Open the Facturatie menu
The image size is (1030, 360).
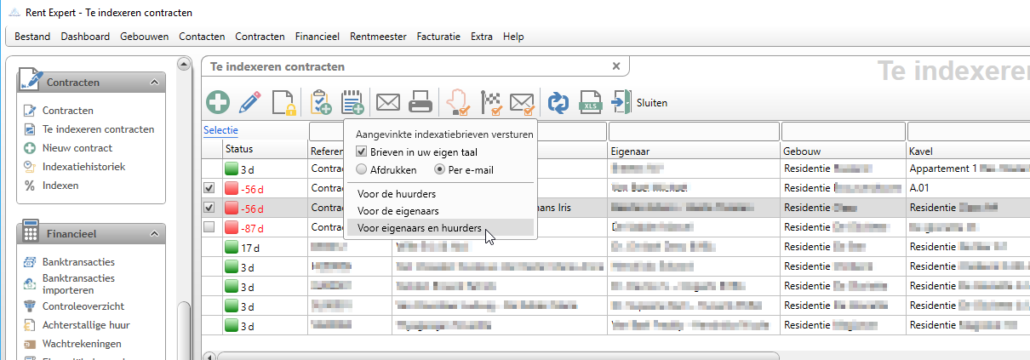point(438,37)
